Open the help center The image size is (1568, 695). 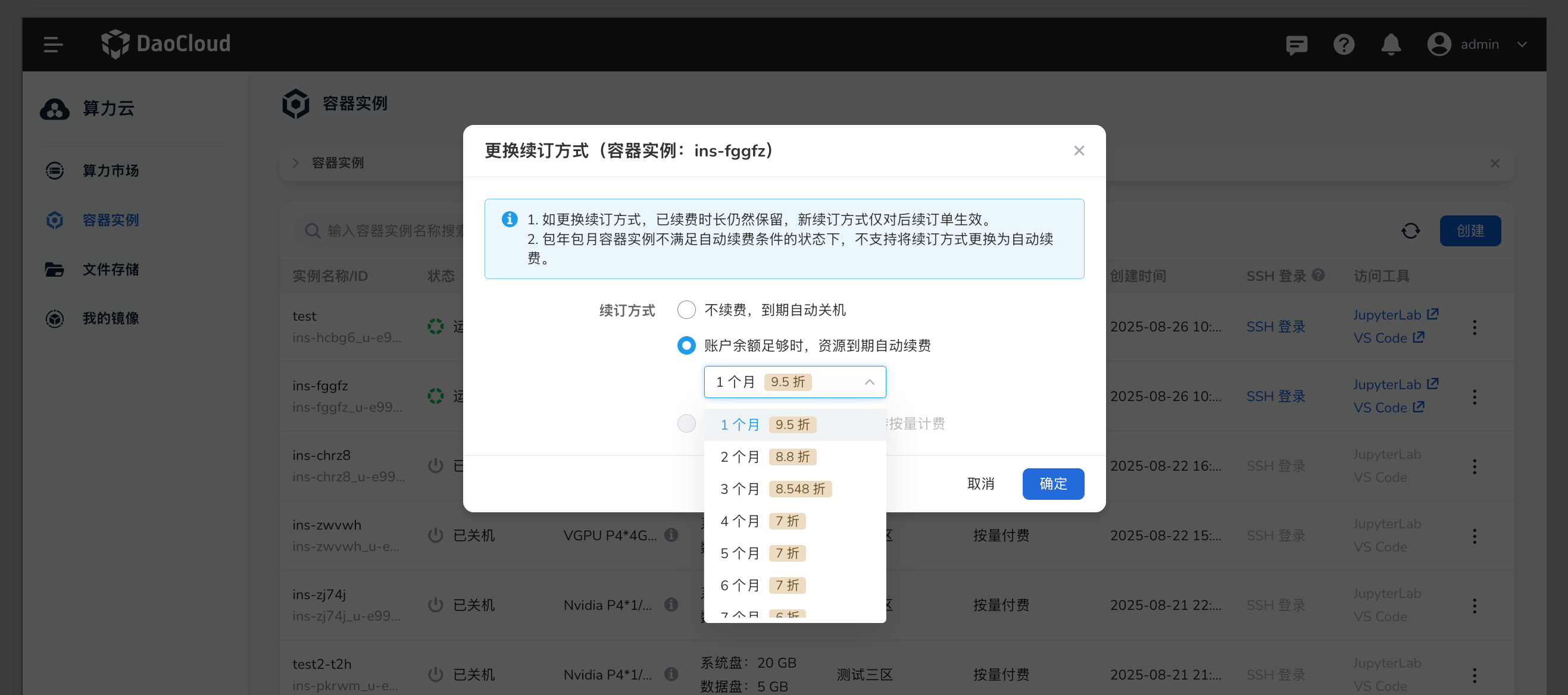click(x=1344, y=45)
